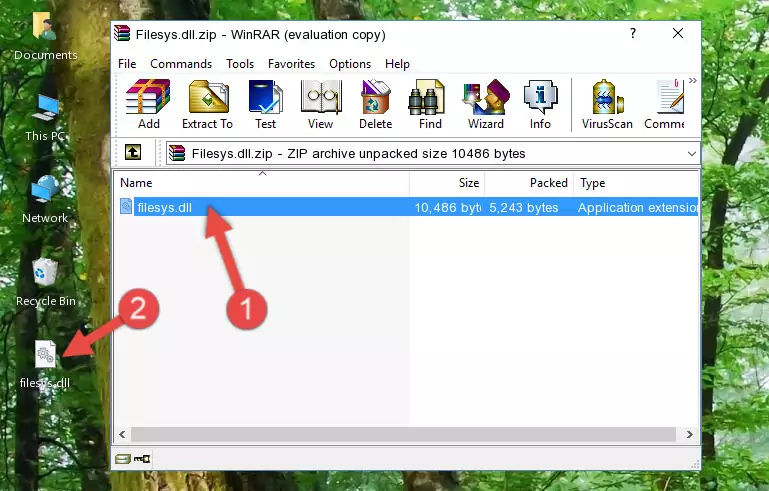
Task: Click the WinRAR title bar icon
Action: (122, 34)
